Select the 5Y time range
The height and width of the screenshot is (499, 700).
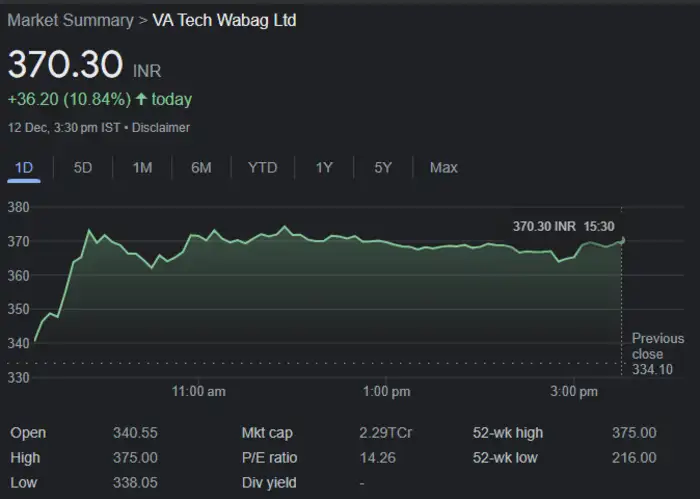tap(383, 168)
